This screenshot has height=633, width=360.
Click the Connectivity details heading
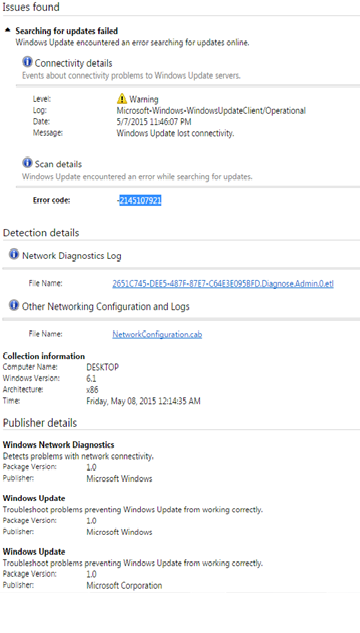73,63
